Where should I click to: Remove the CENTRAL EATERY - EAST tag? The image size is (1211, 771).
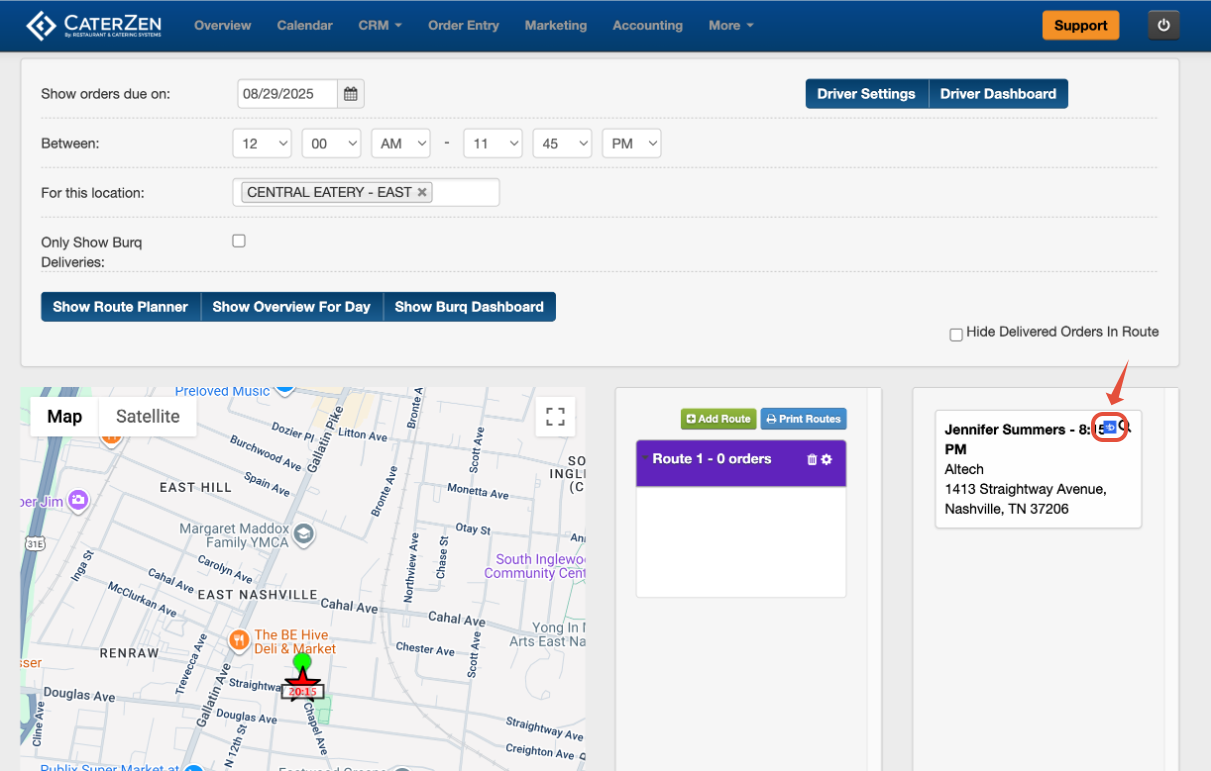click(x=422, y=192)
